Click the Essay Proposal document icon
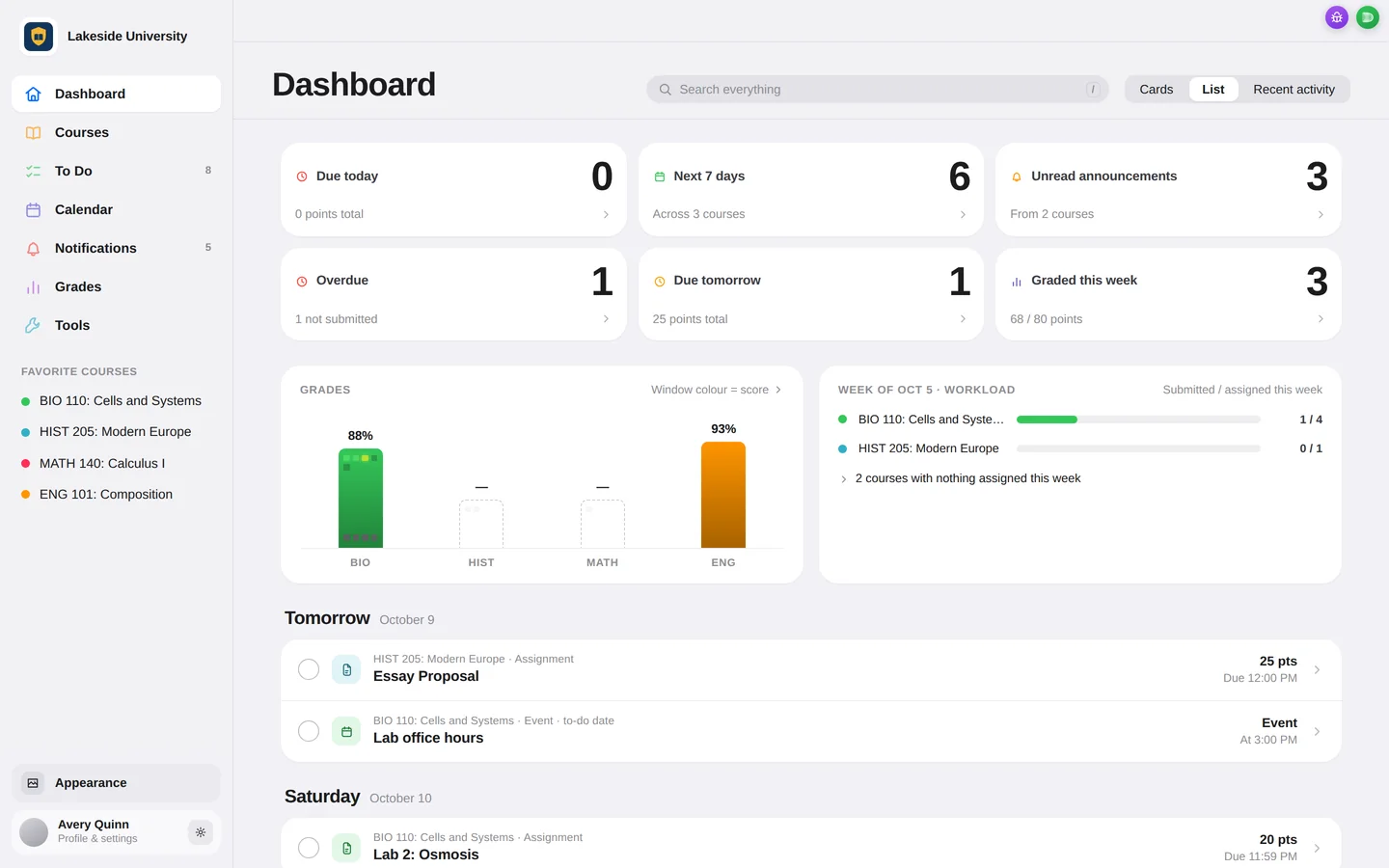This screenshot has width=1389, height=868. (x=346, y=669)
